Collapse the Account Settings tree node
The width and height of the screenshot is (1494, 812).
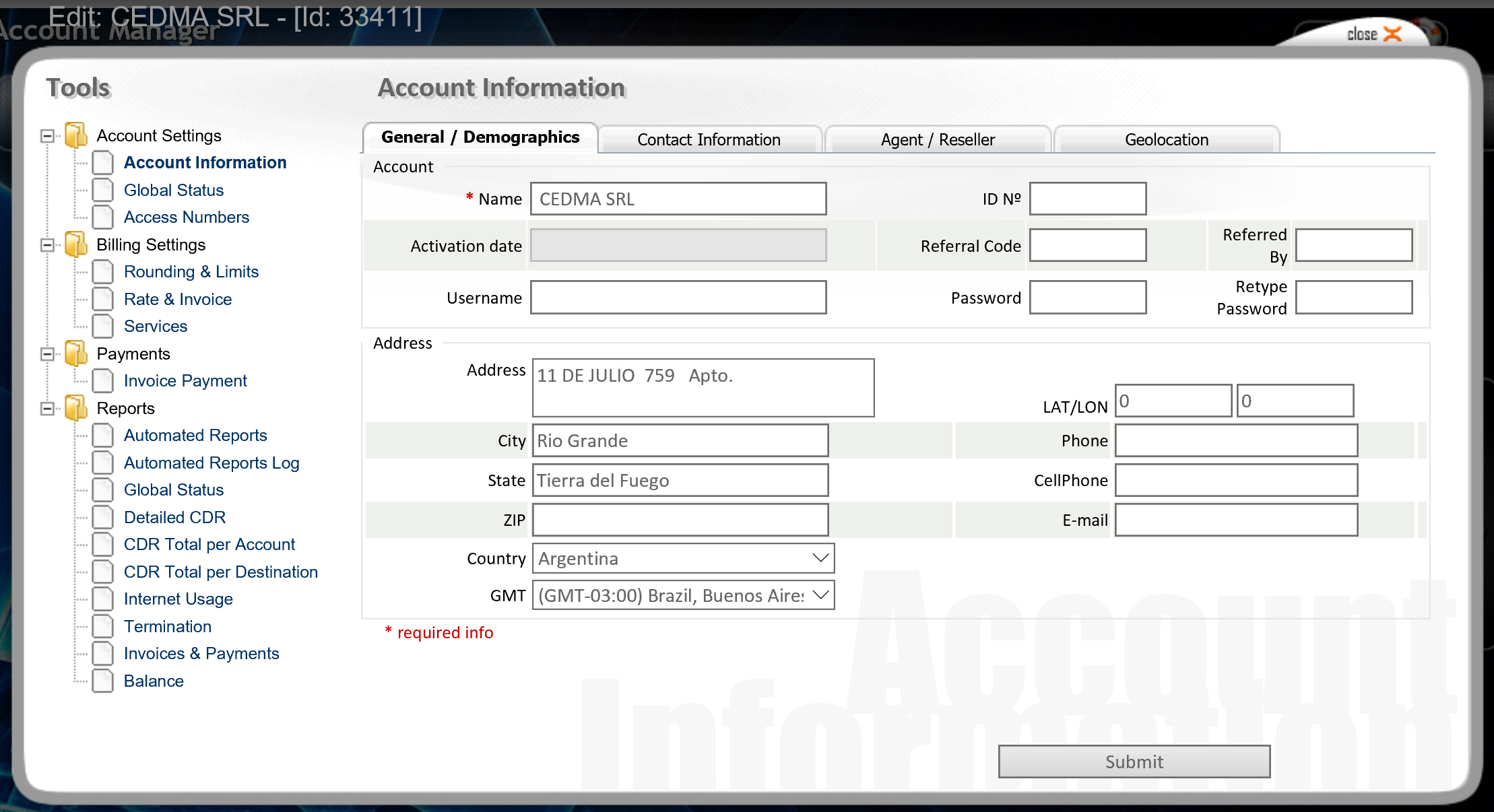[47, 136]
